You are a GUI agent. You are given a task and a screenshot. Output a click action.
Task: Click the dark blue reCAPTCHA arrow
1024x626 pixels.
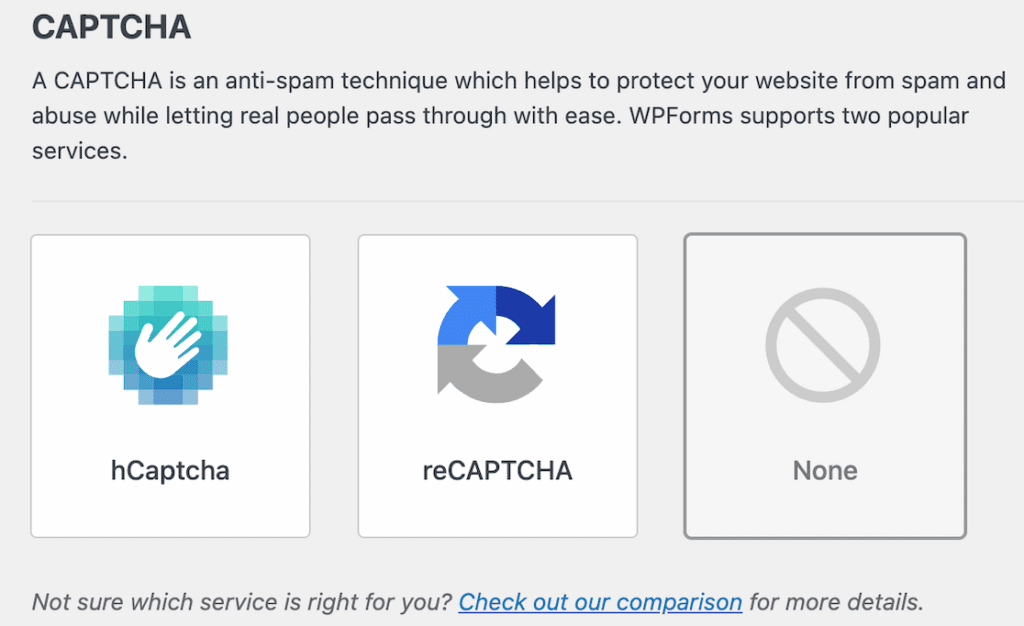pos(525,314)
